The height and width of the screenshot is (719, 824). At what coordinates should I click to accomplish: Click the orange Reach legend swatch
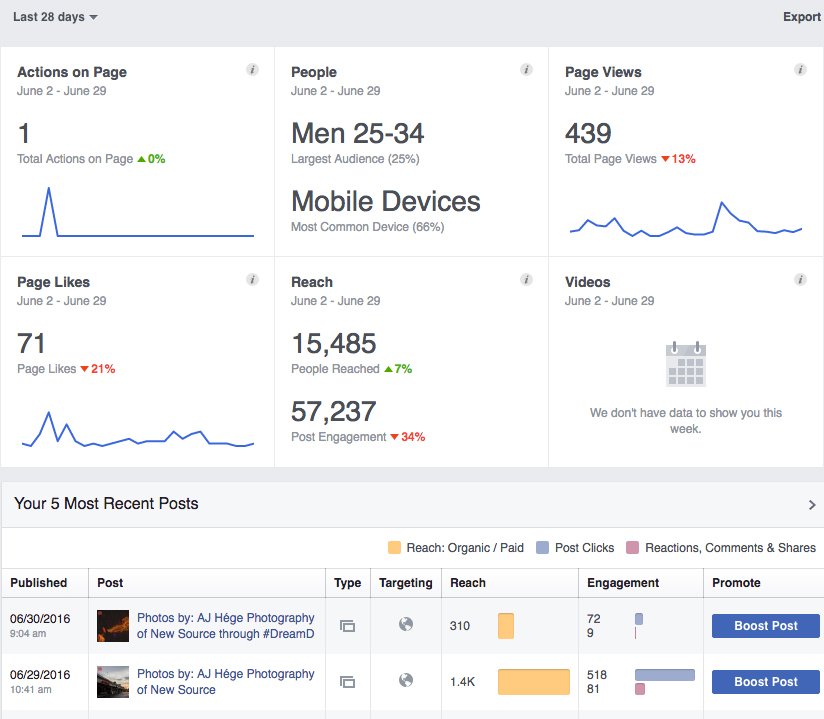(x=394, y=548)
